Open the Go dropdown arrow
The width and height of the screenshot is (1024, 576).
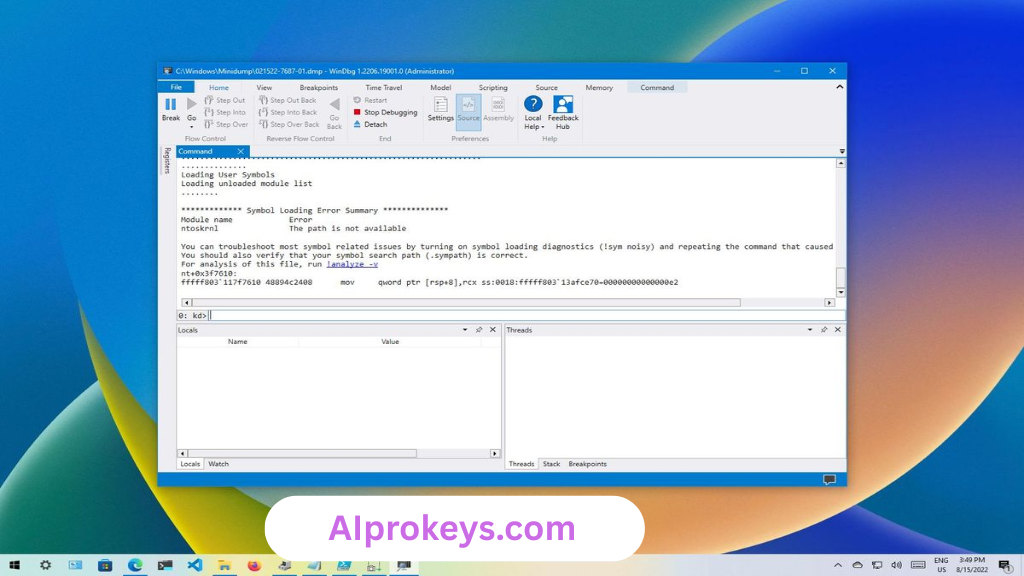click(191, 127)
